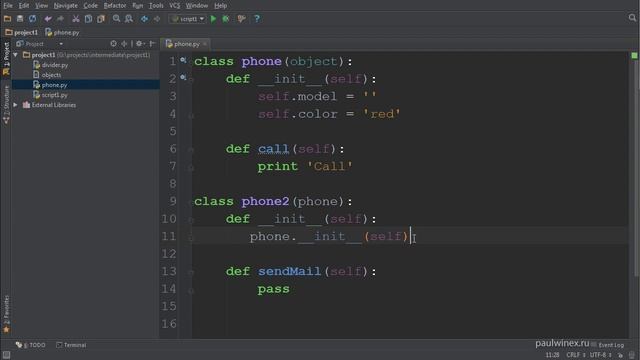Viewport: 640px width, 360px height.
Task: Click the green inspection status indicator
Action: pyautogui.click(x=634, y=56)
